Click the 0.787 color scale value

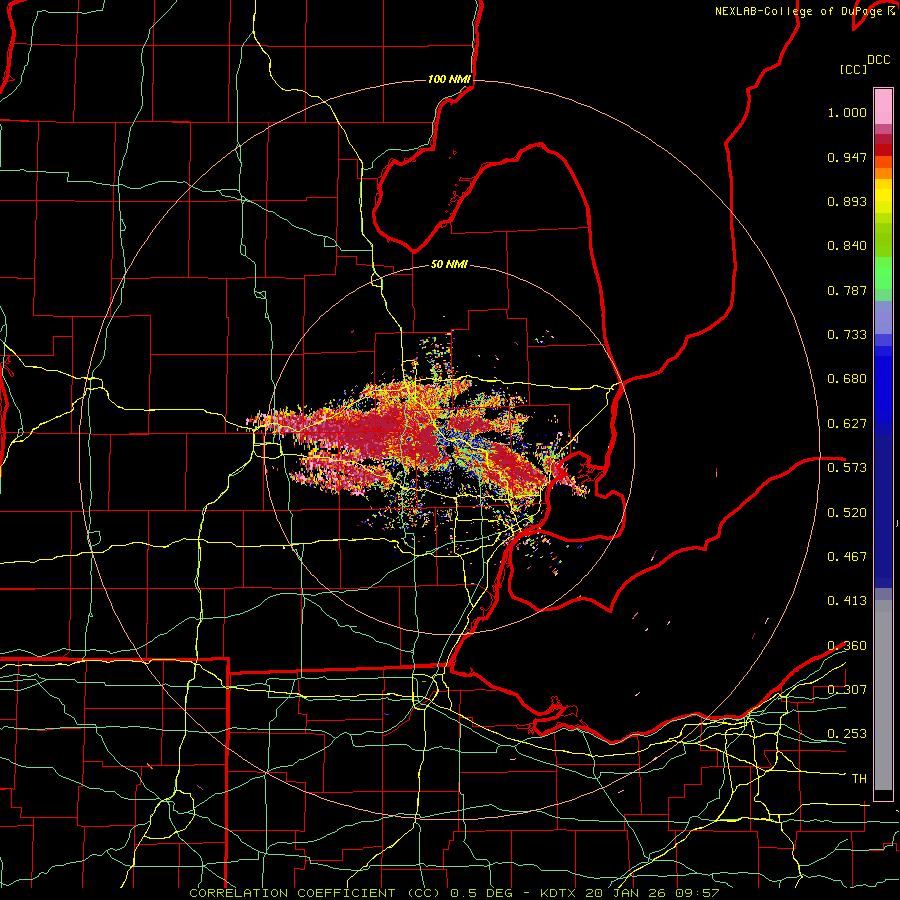(x=847, y=290)
